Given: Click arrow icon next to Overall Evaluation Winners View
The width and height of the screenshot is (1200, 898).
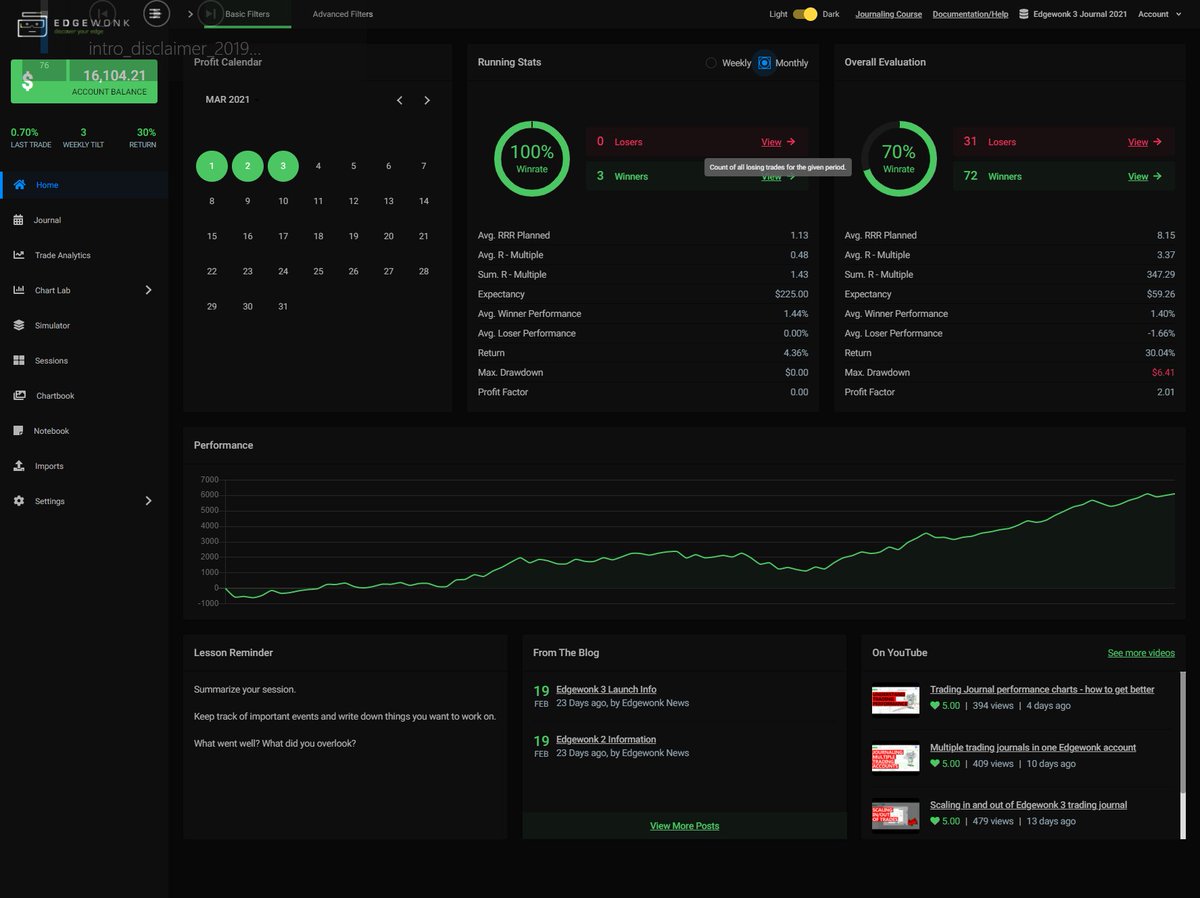Looking at the screenshot, I should point(1158,176).
